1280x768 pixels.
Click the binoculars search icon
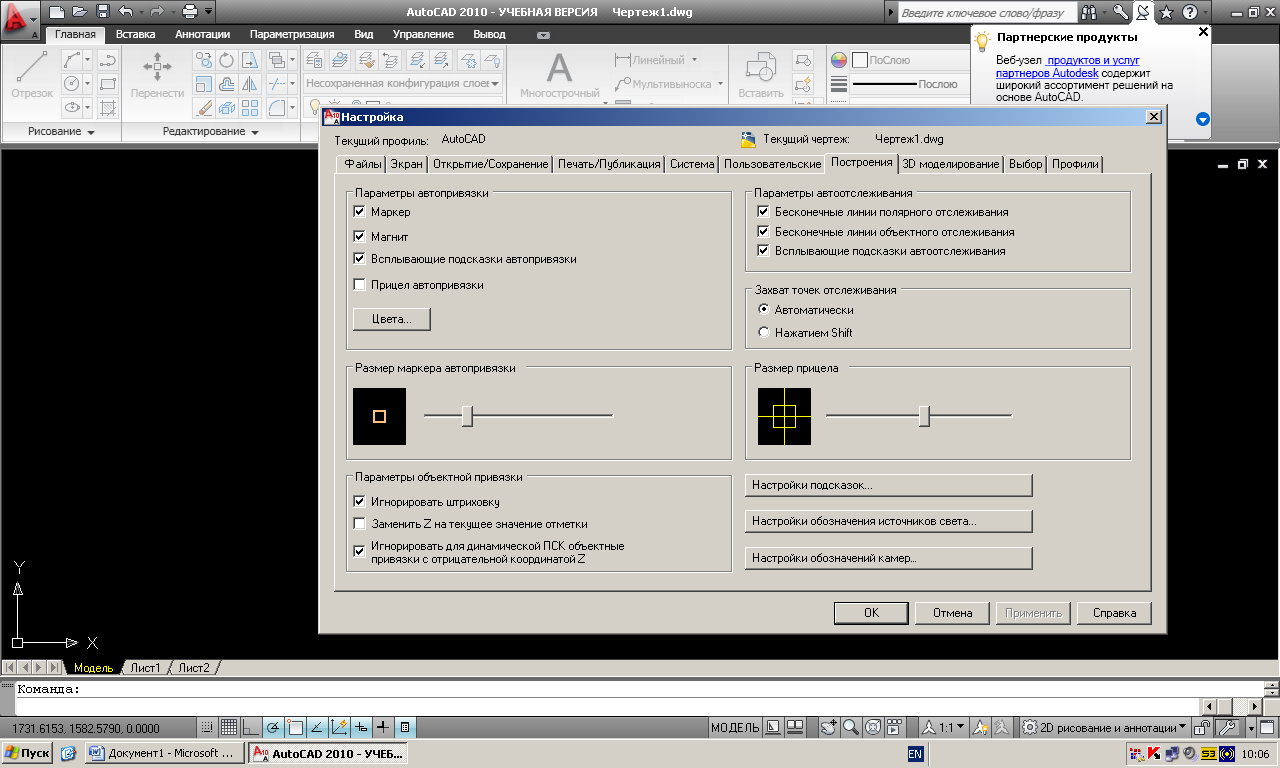tap(1089, 12)
